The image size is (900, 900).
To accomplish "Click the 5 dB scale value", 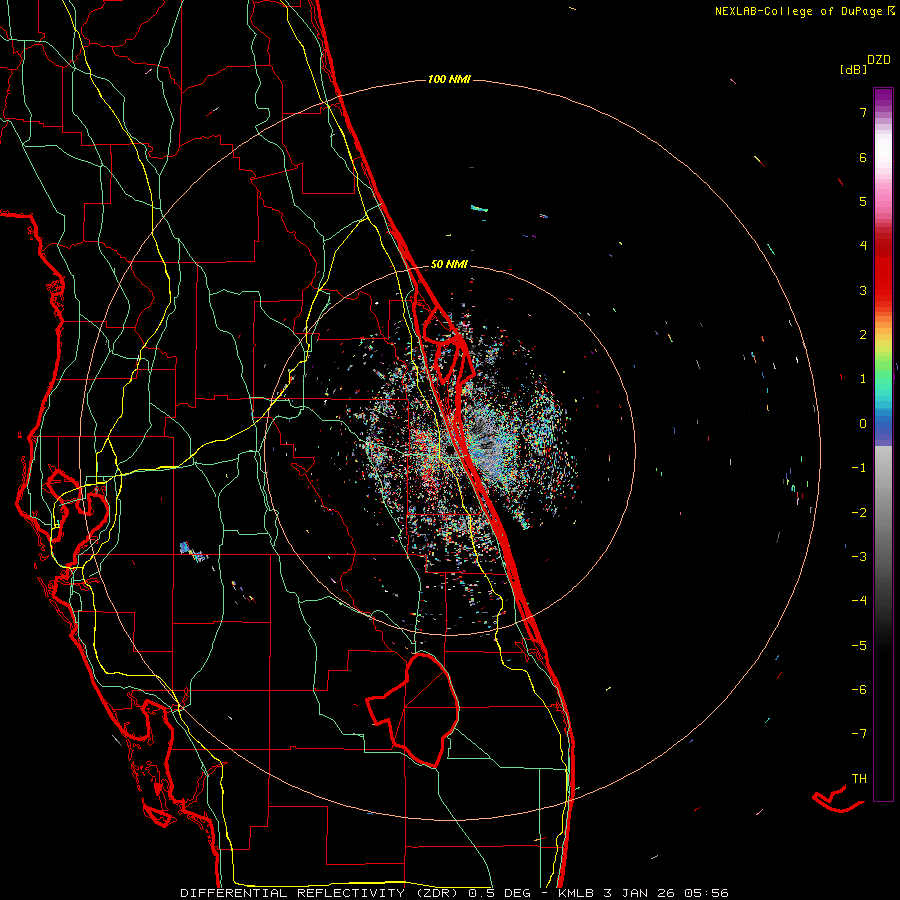I will coord(863,201).
